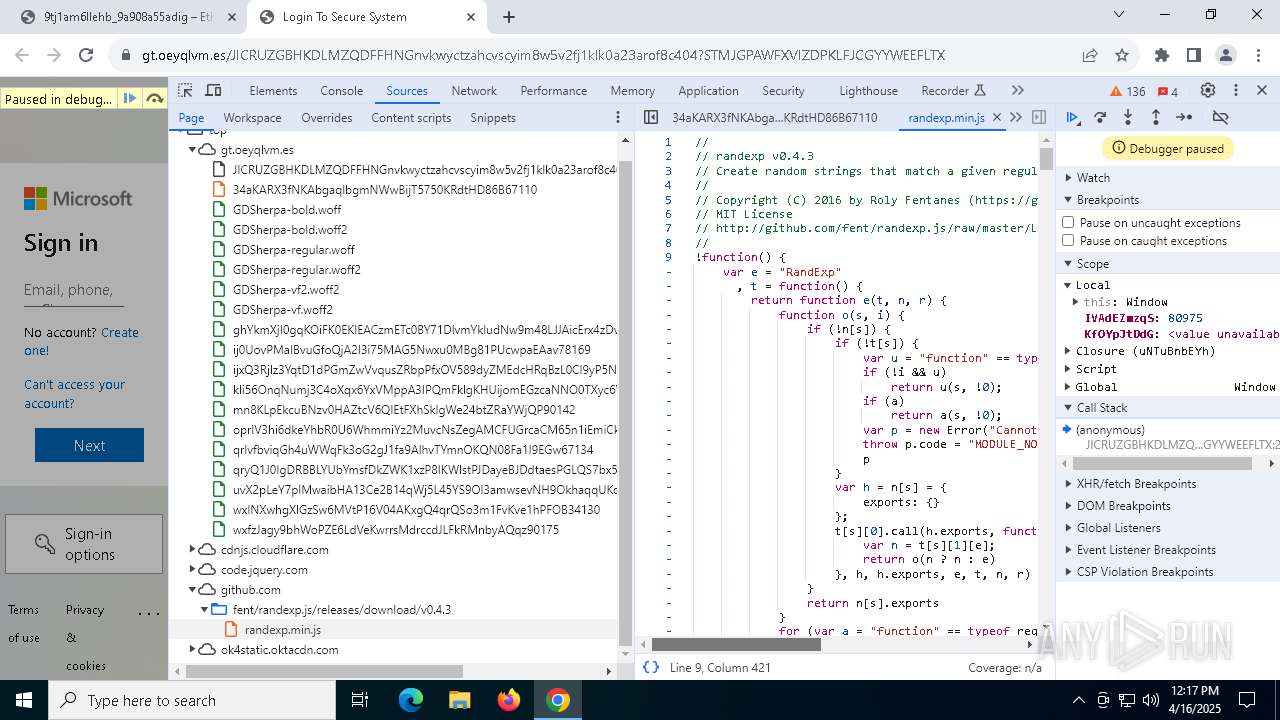Share this page icon
1280x720 pixels.
point(1090,55)
